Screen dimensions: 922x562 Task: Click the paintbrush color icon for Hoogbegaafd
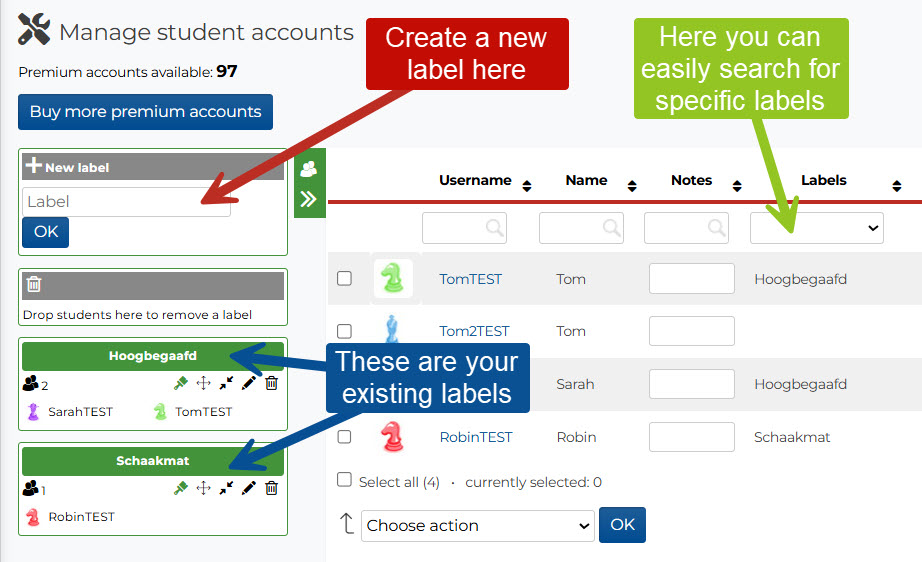[181, 382]
